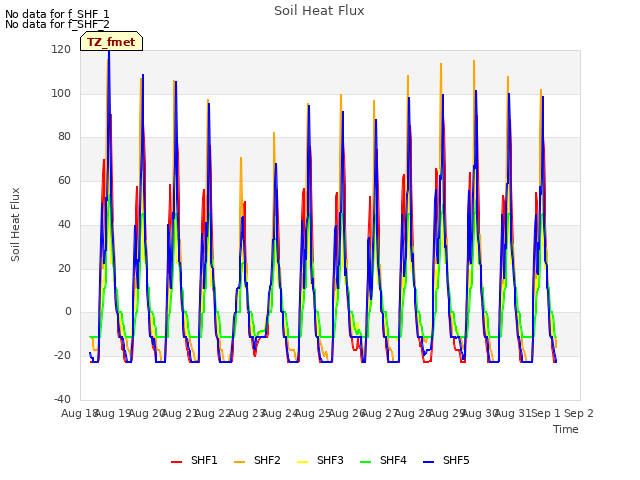This screenshot has height=480, width=640.
Task: Click the TZ_fmet annotation label
Action: tap(111, 42)
